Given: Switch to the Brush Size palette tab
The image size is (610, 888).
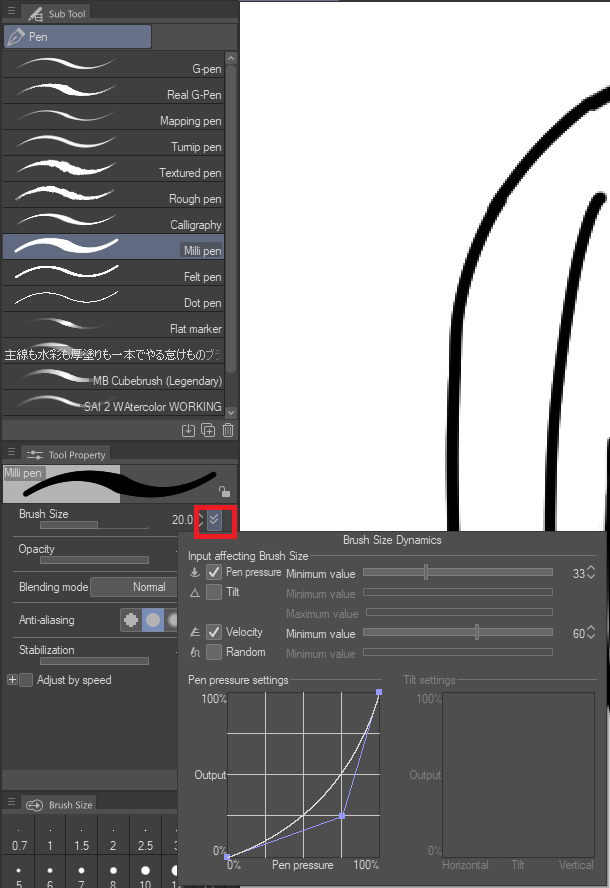Looking at the screenshot, I should (59, 805).
